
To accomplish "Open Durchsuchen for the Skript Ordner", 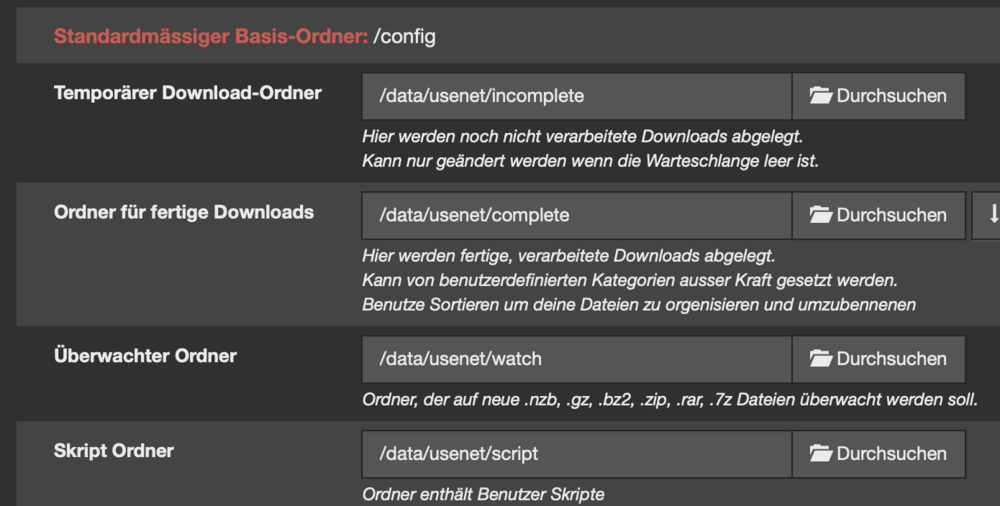I will point(878,454).
